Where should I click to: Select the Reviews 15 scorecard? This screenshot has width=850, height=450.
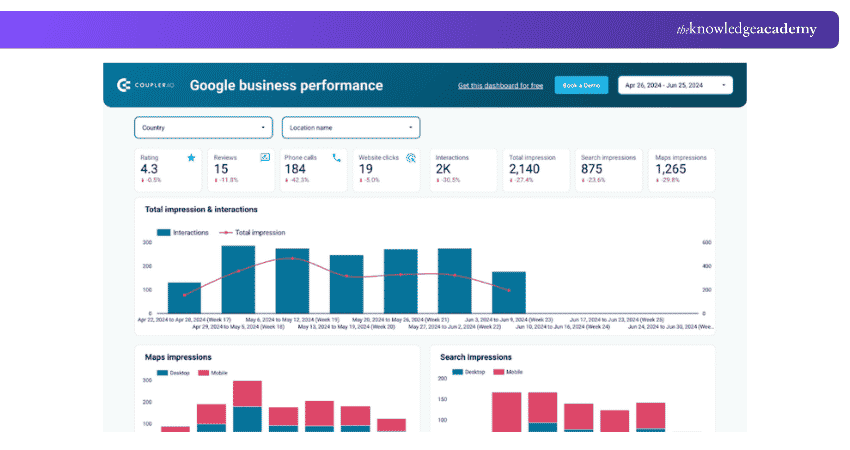point(241,170)
